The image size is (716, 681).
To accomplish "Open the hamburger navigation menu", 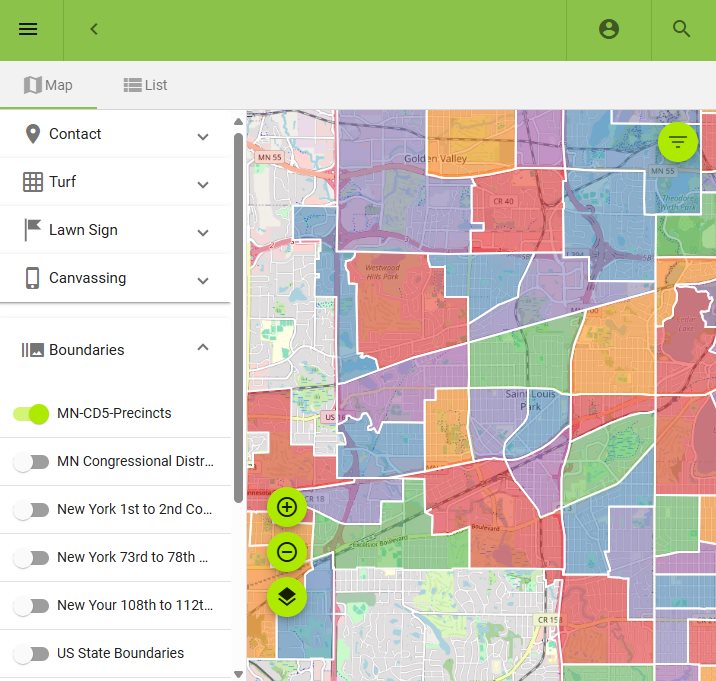I will click(28, 29).
